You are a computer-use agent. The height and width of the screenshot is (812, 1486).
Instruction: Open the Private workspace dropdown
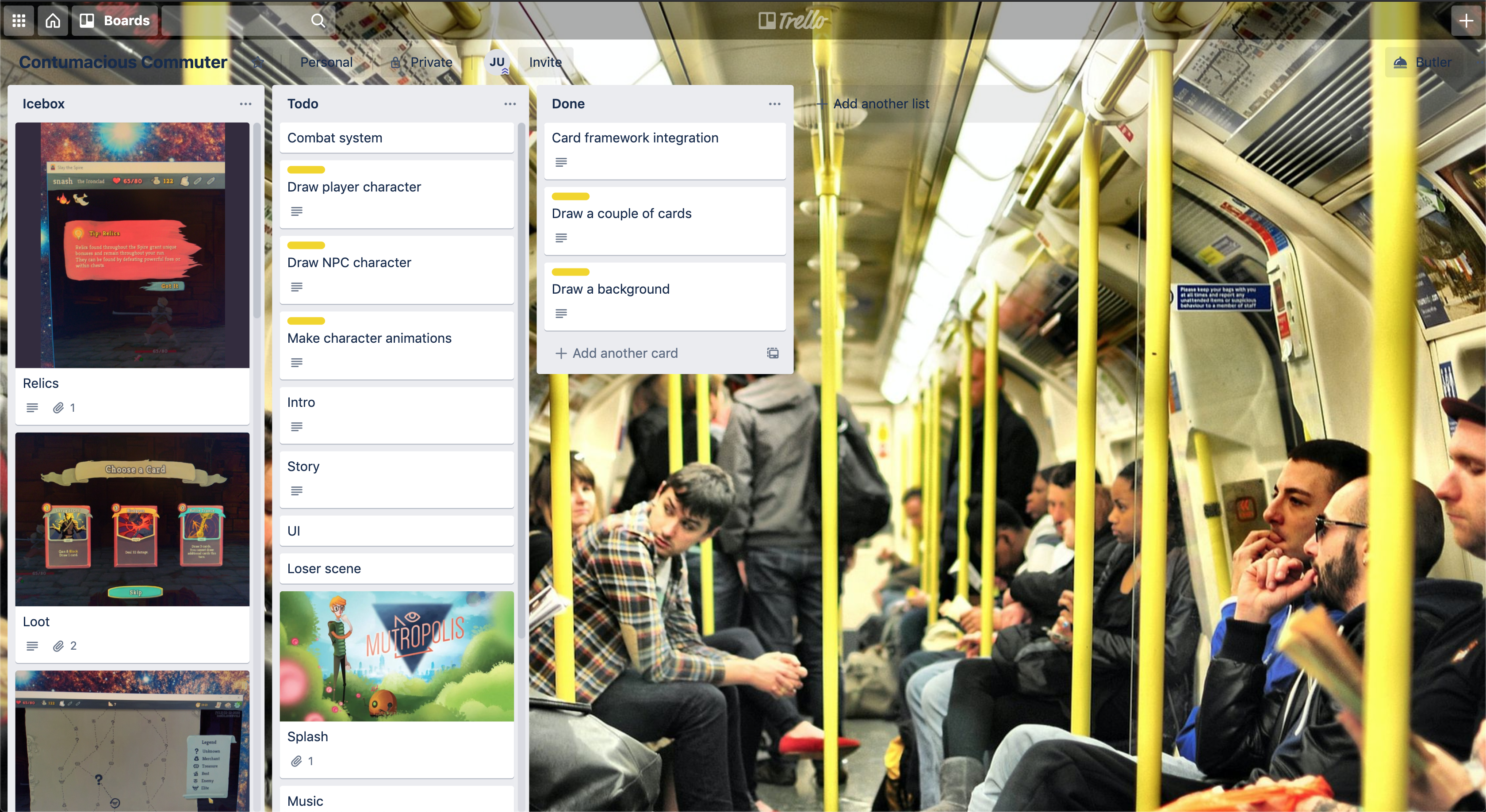(x=422, y=62)
